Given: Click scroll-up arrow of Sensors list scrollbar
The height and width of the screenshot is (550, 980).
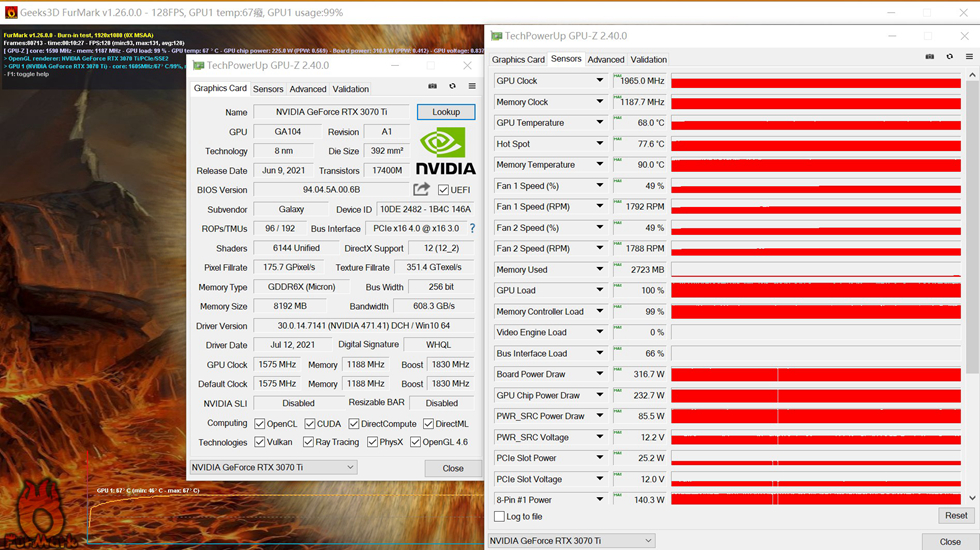Looking at the screenshot, I should point(972,74).
